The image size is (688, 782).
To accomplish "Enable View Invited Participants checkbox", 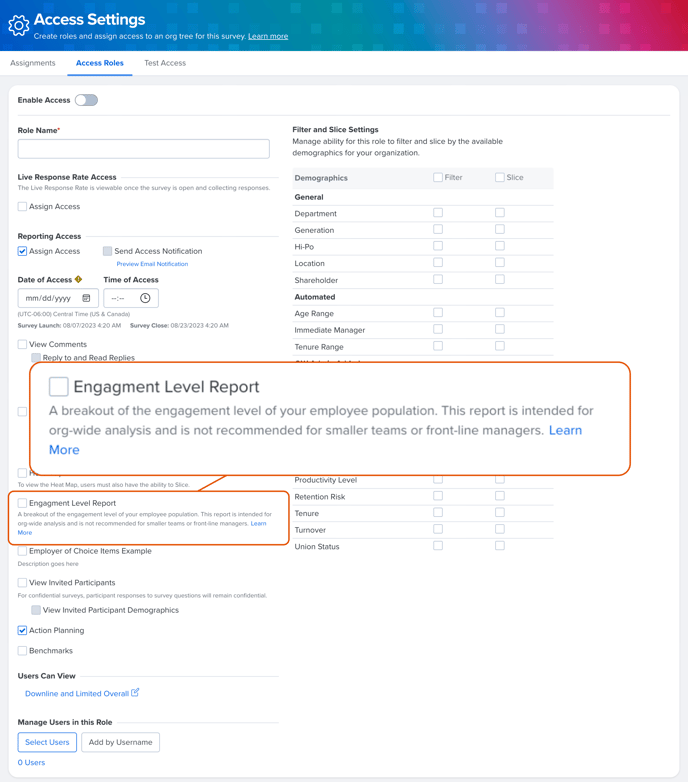I will 22,583.
